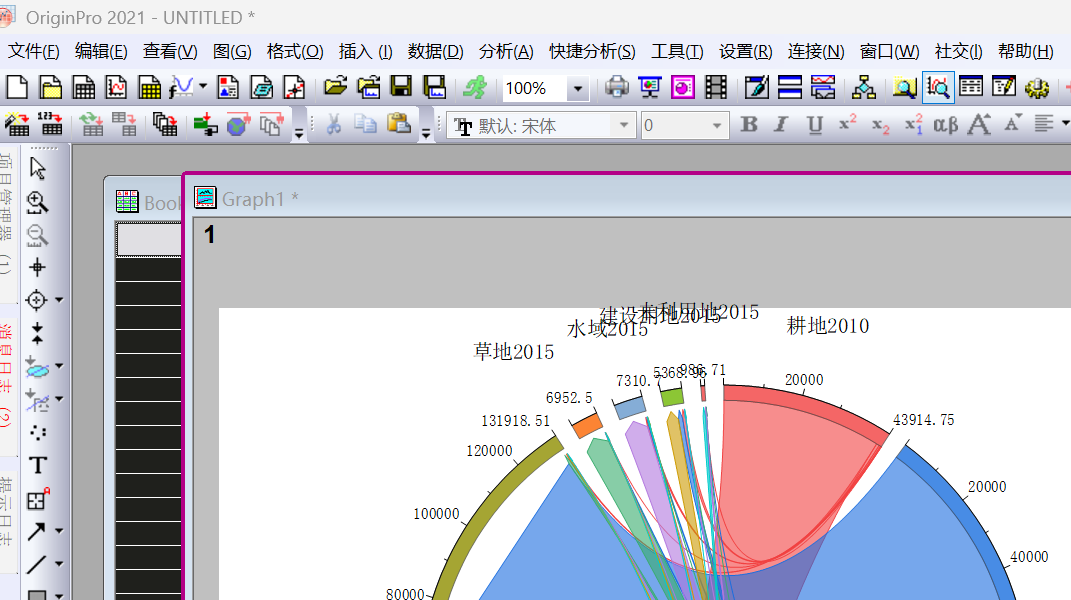Expand the text alignment dropdown arrow
The width and height of the screenshot is (1071, 600).
point(1065,124)
